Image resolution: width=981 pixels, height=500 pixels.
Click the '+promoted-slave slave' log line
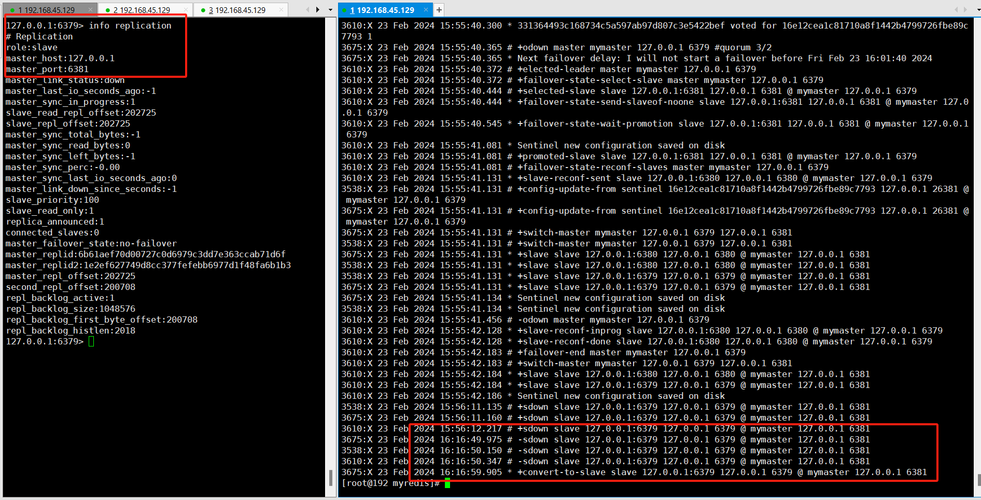(x=629, y=156)
